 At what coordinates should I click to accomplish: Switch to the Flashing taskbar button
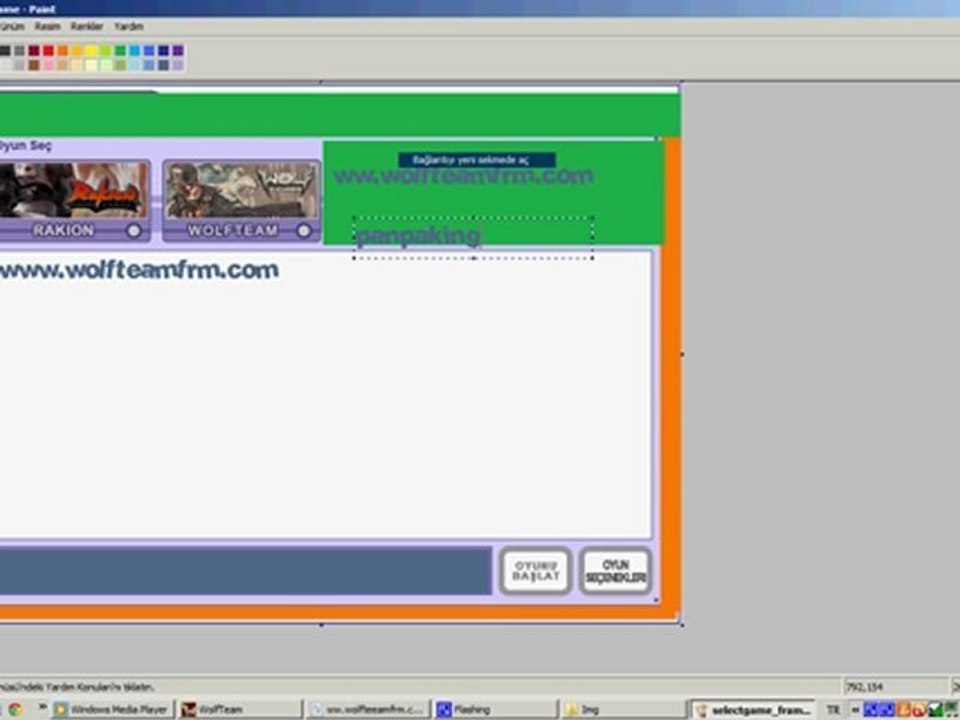tap(497, 710)
